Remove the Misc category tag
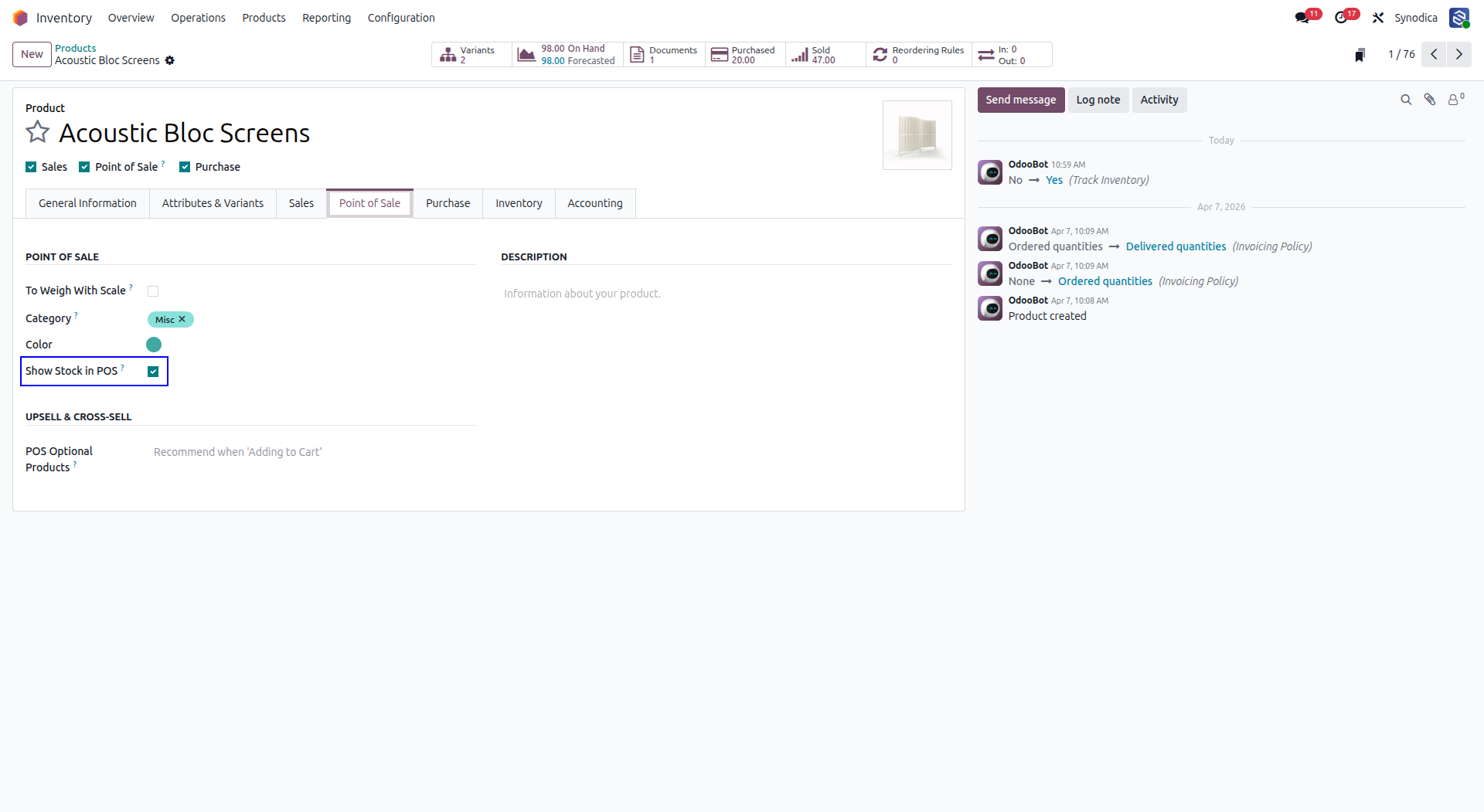 click(182, 319)
